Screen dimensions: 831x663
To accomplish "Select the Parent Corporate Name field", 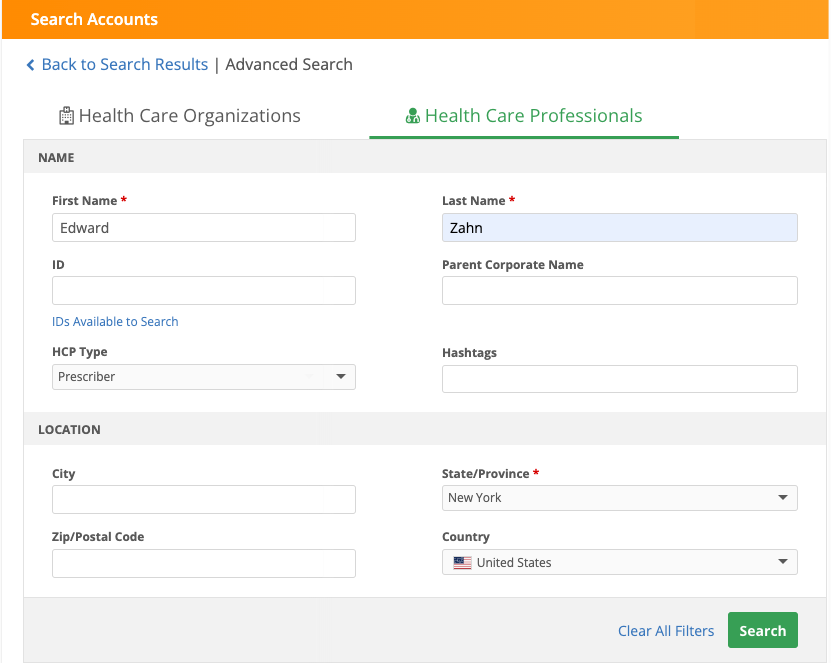I will tap(619, 291).
